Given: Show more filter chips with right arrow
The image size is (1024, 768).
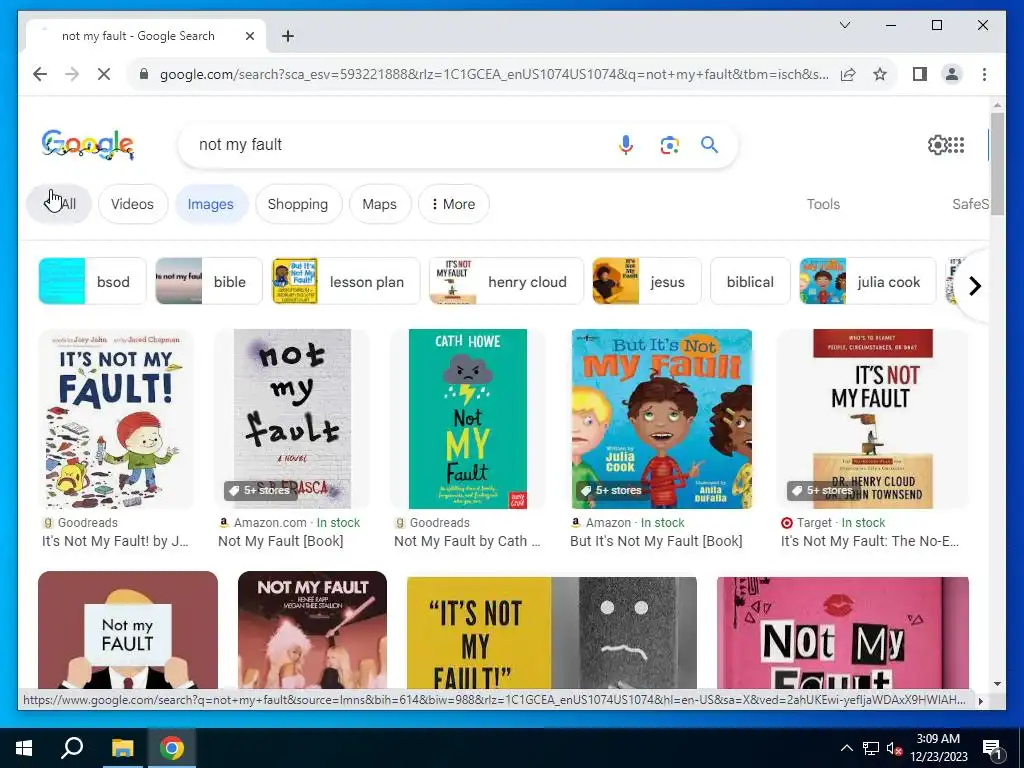Looking at the screenshot, I should coord(974,285).
